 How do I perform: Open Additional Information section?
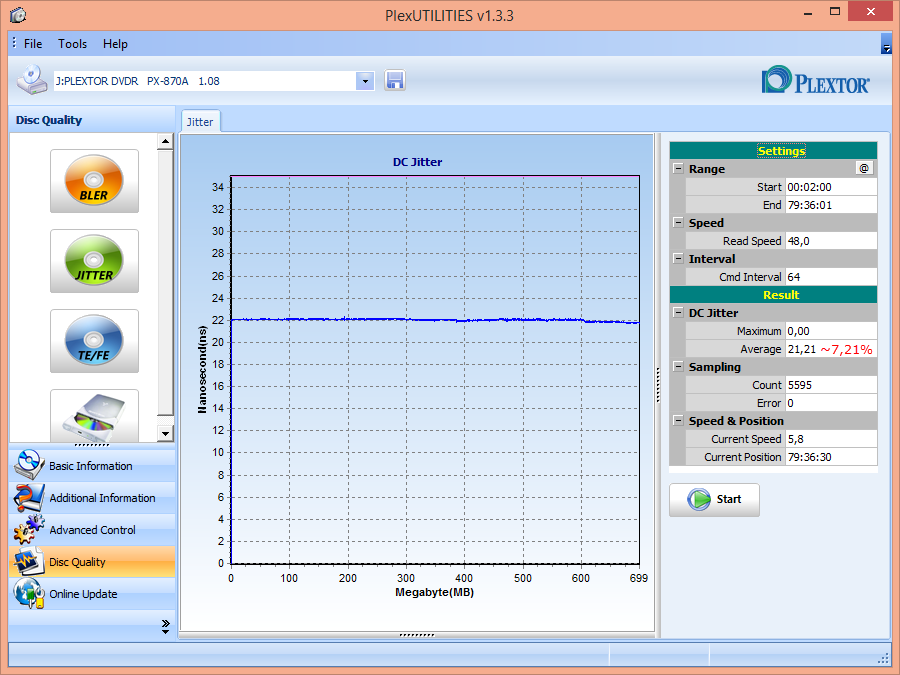click(92, 498)
